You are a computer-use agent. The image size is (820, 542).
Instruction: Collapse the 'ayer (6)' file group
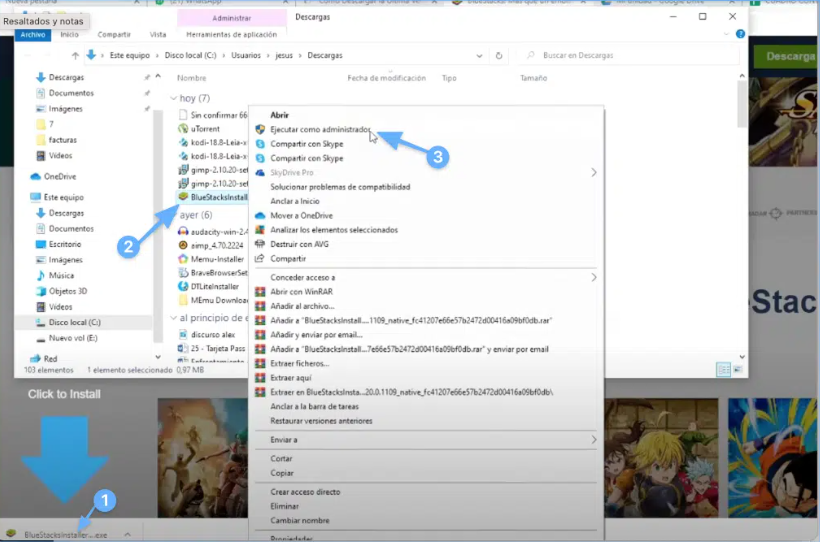173,215
